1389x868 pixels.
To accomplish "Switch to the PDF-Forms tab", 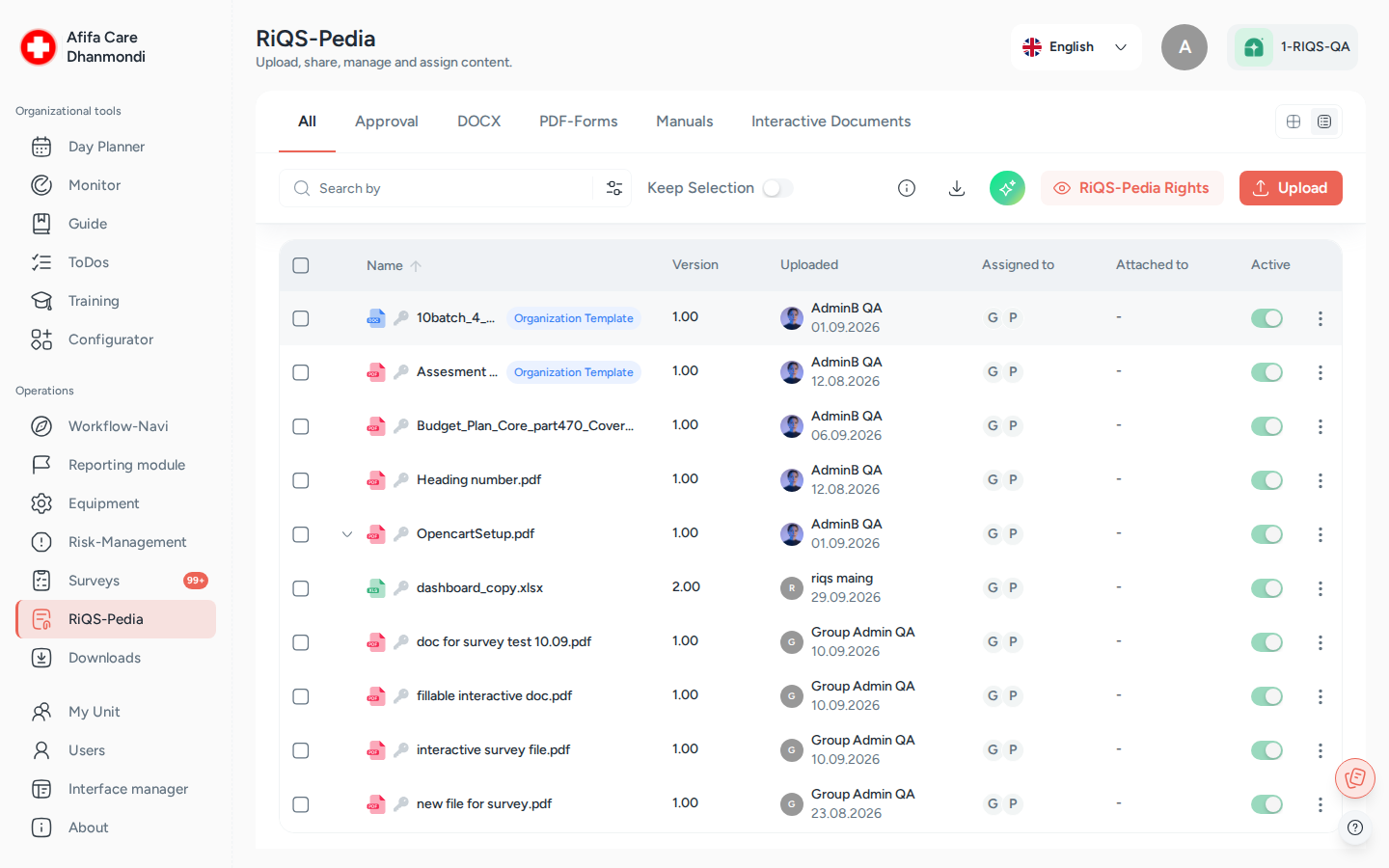I will (x=579, y=122).
